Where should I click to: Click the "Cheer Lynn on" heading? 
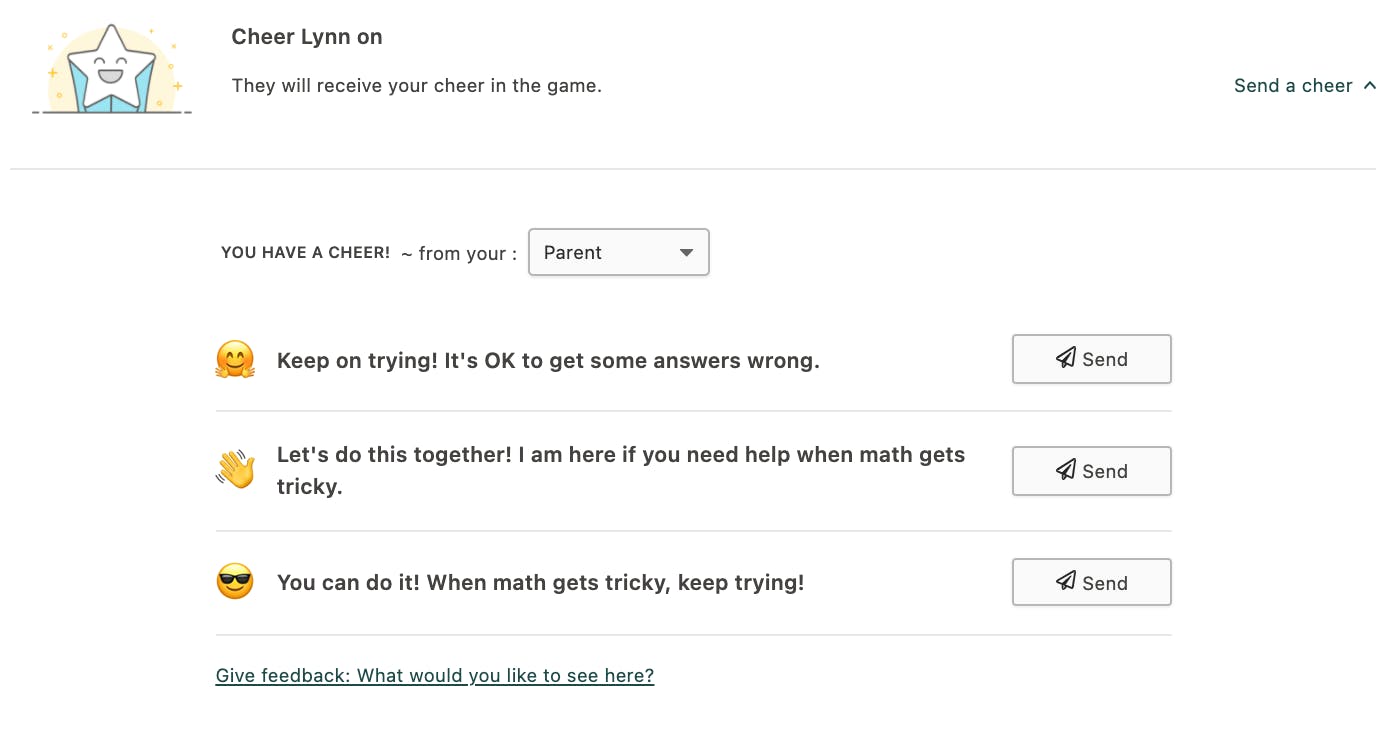307,37
